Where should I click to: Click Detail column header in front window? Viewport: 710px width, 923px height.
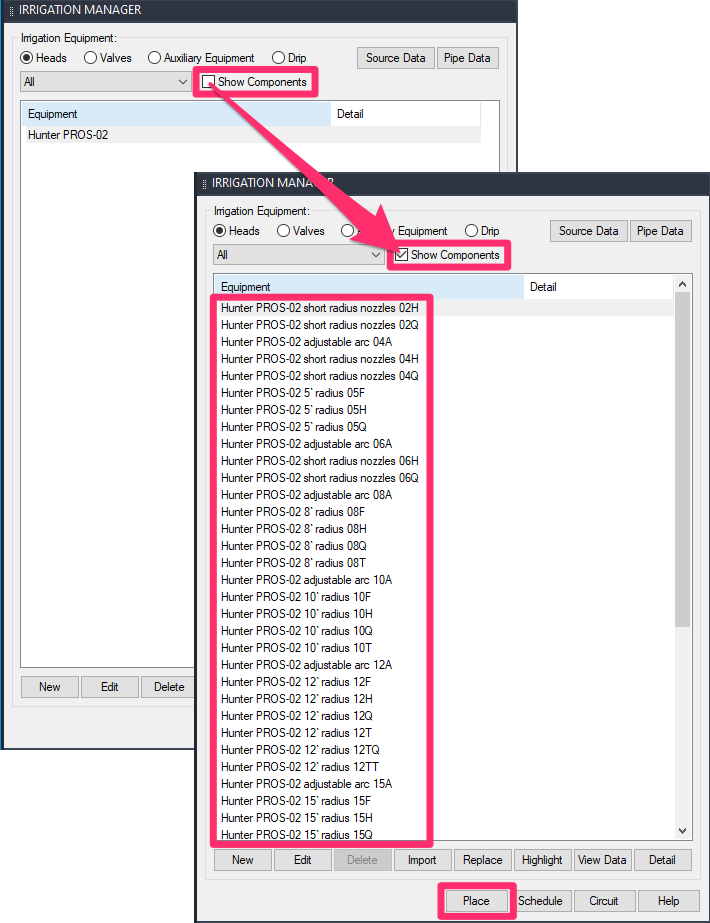coord(599,287)
